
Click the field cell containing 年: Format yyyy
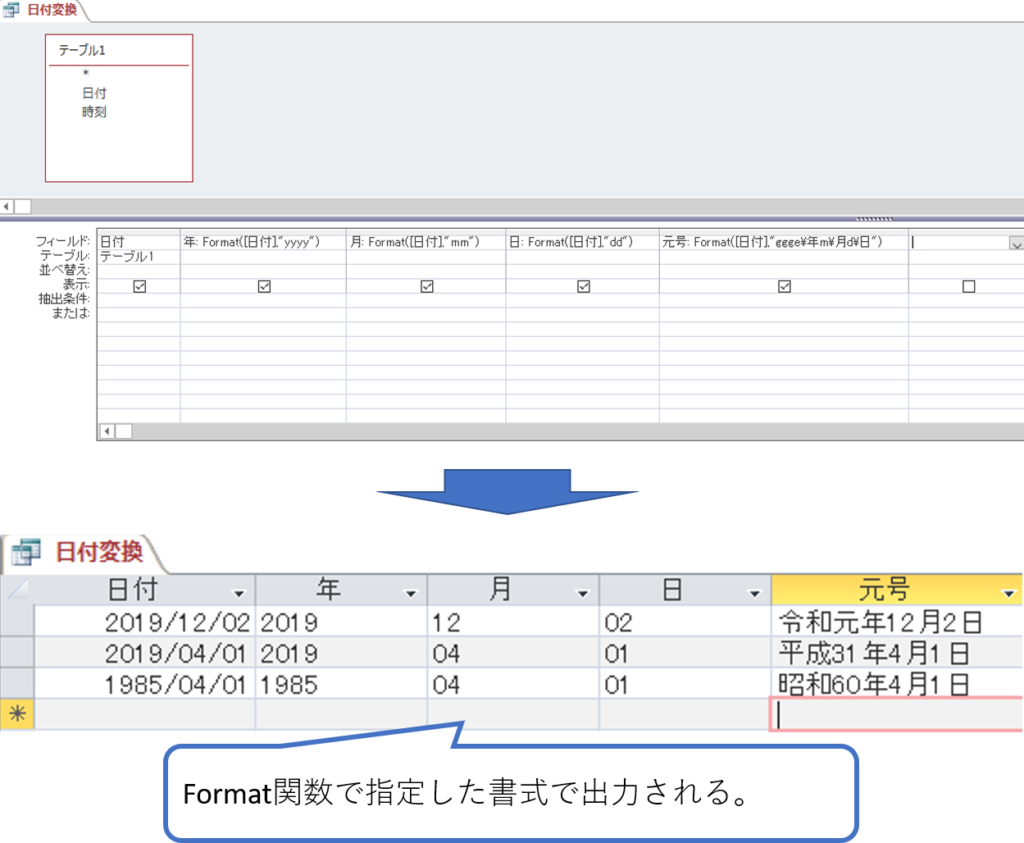tap(263, 242)
